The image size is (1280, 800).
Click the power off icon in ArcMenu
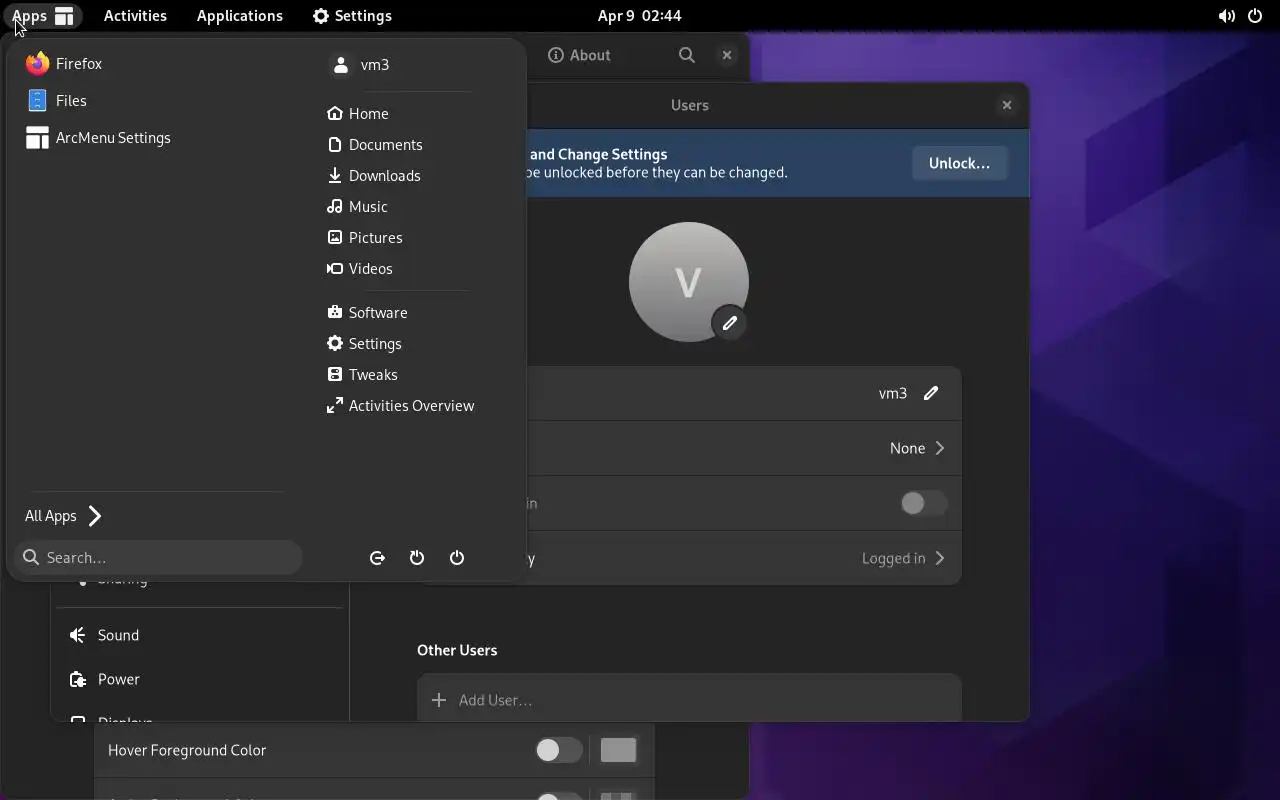[457, 558]
